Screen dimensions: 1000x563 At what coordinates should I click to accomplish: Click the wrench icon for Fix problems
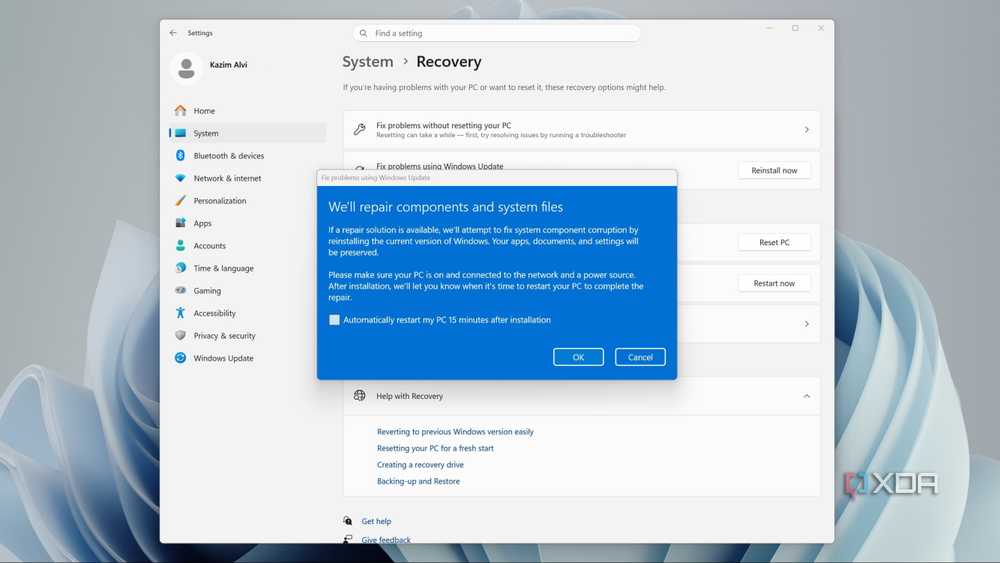(x=360, y=129)
